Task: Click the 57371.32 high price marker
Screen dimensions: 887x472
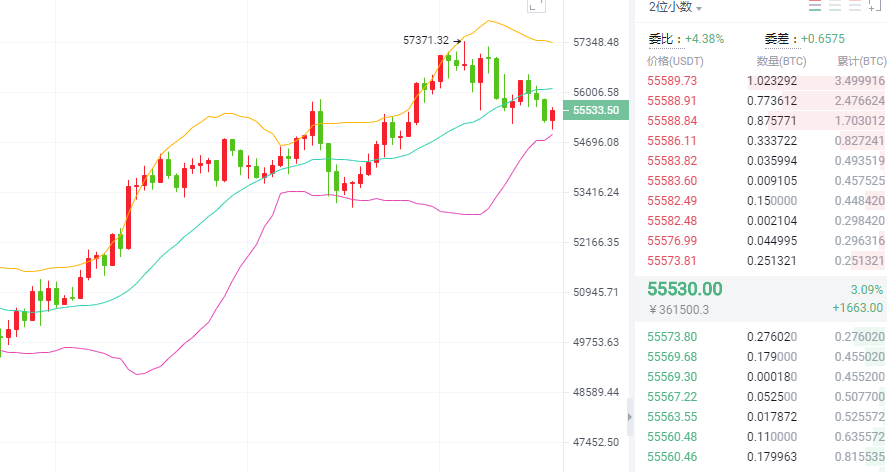Action: [x=425, y=40]
